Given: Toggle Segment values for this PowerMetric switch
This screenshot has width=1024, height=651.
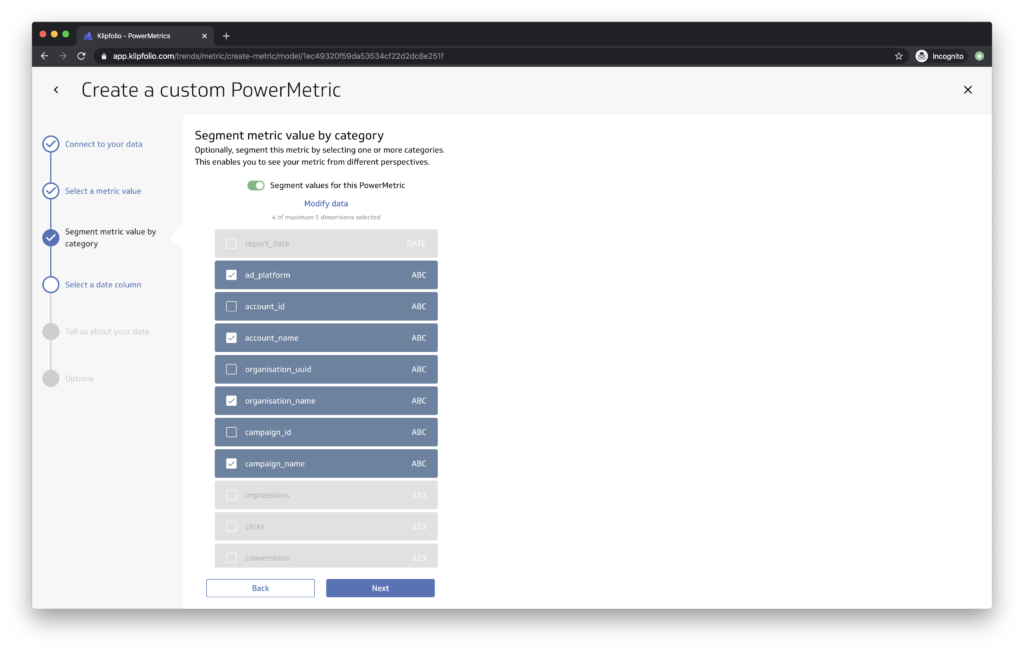Looking at the screenshot, I should click(255, 185).
